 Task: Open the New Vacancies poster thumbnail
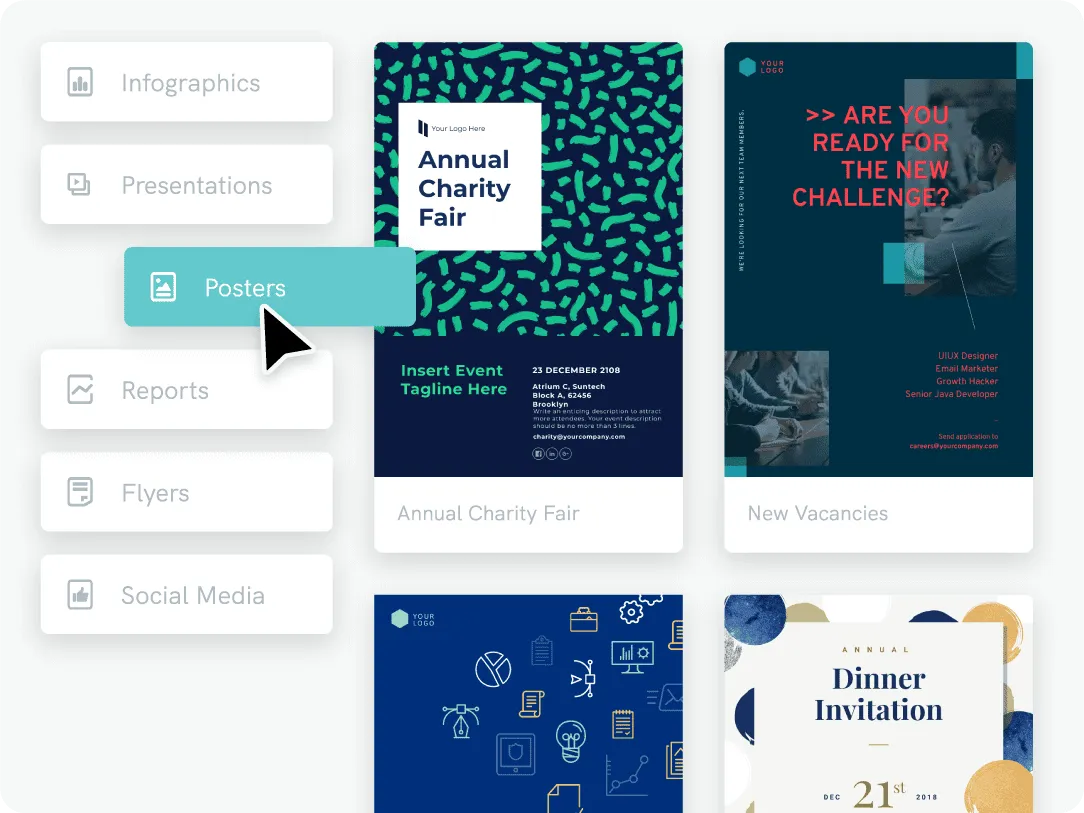(879, 259)
